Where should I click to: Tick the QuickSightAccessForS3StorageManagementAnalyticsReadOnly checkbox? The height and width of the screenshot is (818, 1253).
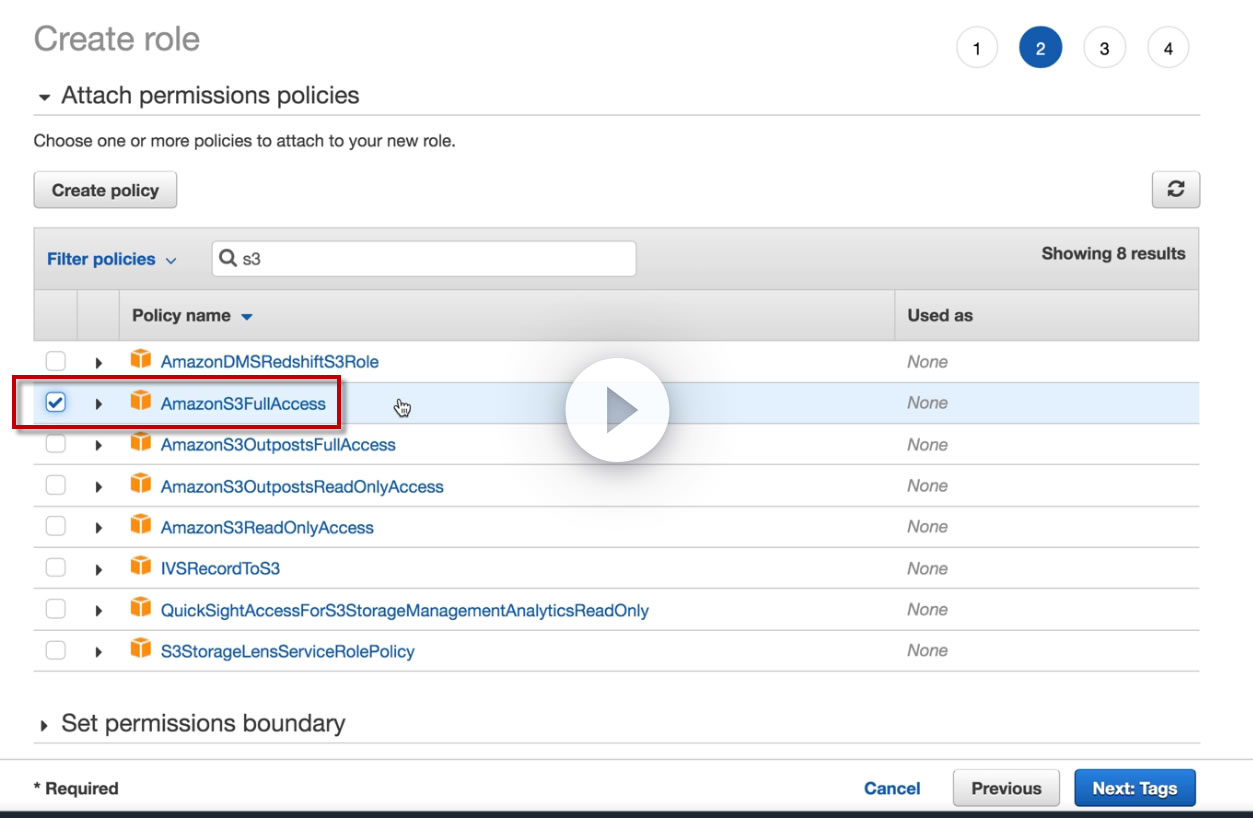pyautogui.click(x=56, y=609)
